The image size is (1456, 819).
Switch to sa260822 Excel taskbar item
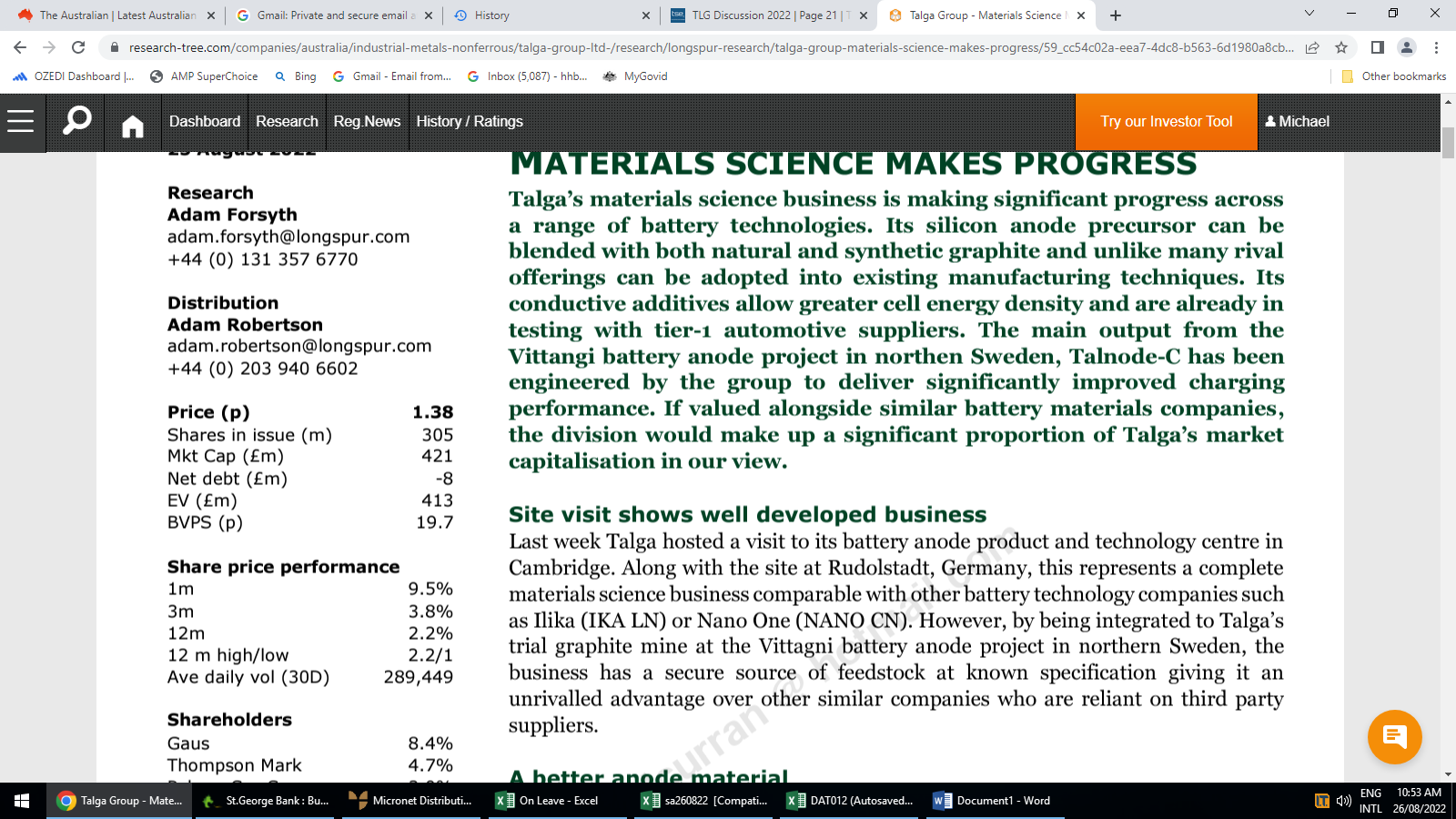click(x=704, y=801)
